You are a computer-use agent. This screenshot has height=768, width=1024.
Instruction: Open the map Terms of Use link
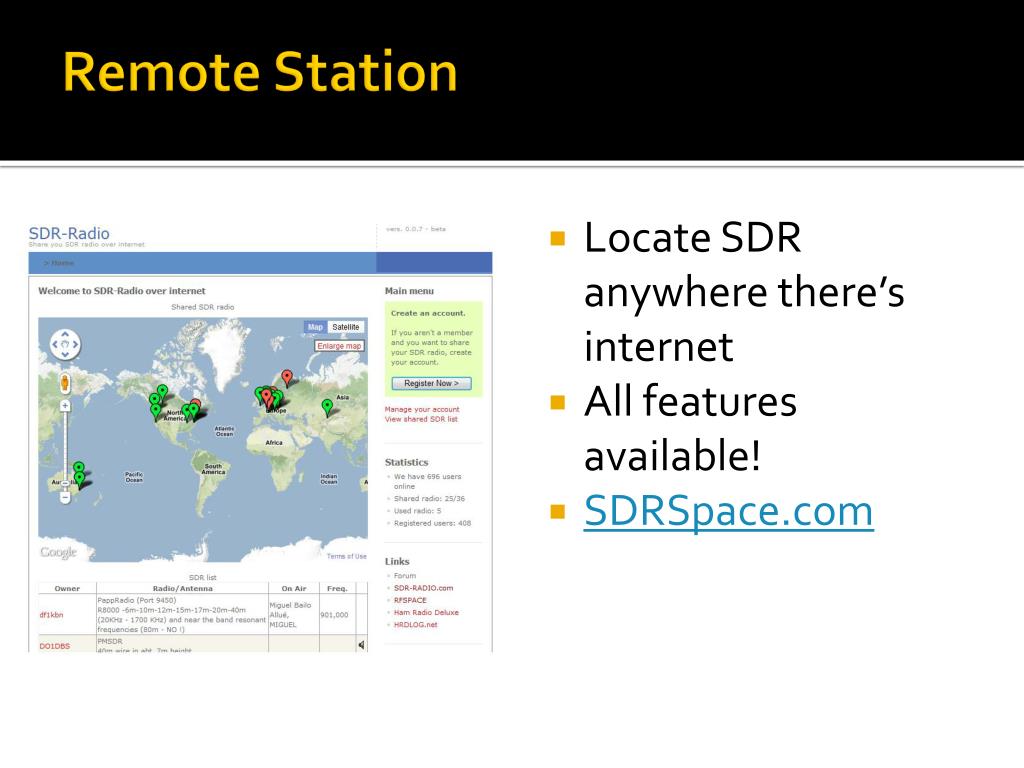pyautogui.click(x=347, y=556)
